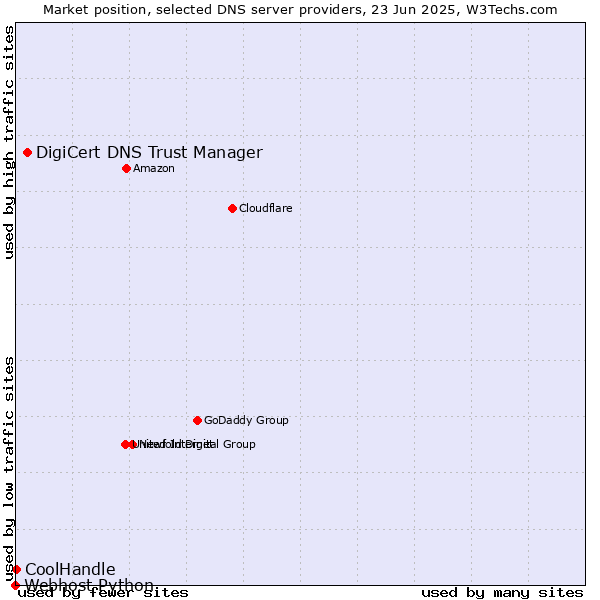Viewport: 600px width, 600px height.
Task: Select the 'Cloudflare' label text
Action: (266, 208)
